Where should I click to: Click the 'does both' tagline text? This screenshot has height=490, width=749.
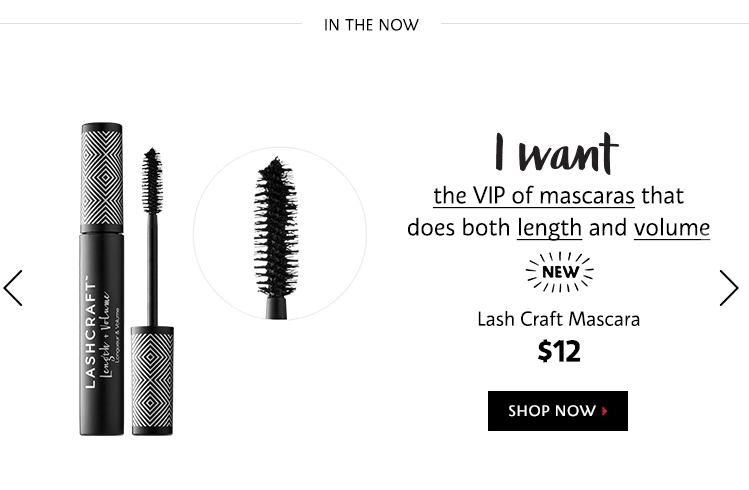[x=458, y=228]
